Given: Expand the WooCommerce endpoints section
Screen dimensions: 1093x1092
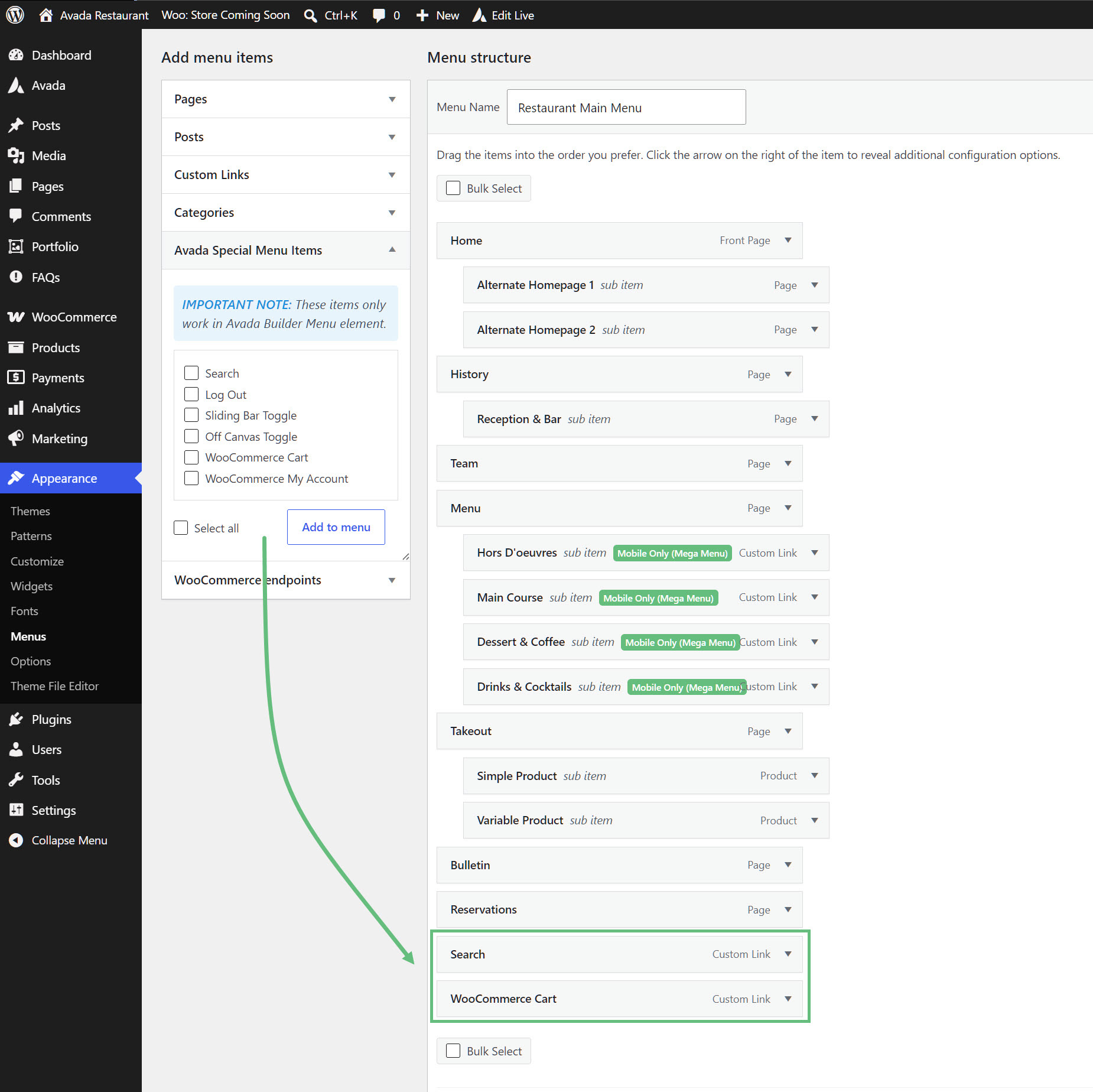Looking at the screenshot, I should [x=286, y=580].
